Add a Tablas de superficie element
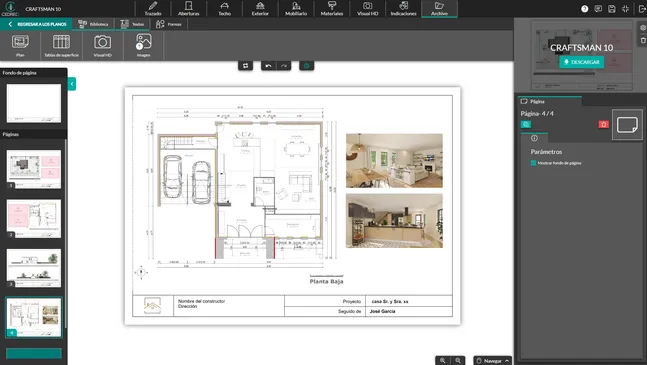 pyautogui.click(x=61, y=46)
